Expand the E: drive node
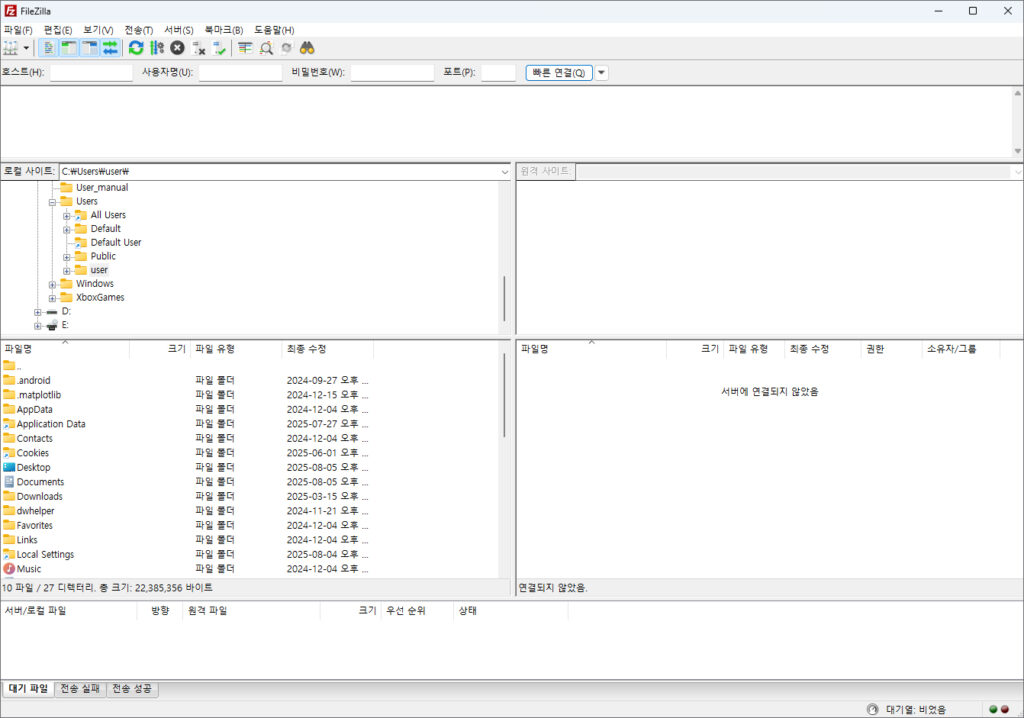Screen dimensions: 1024x718 click(38, 325)
